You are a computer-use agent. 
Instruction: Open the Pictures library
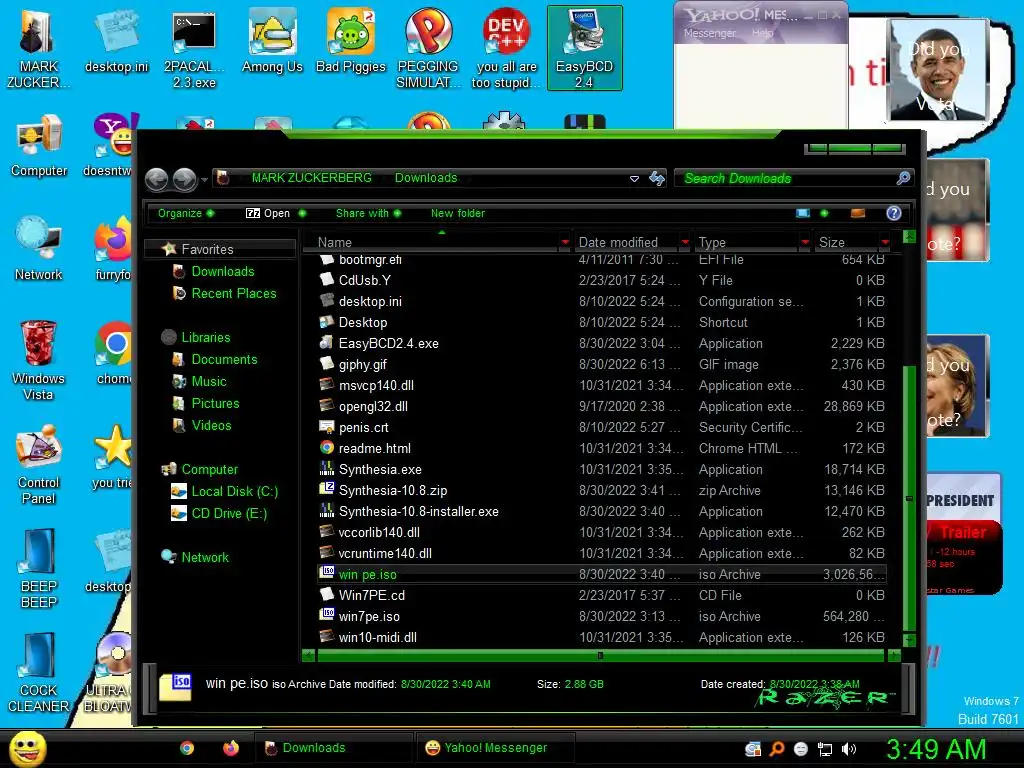tap(215, 404)
